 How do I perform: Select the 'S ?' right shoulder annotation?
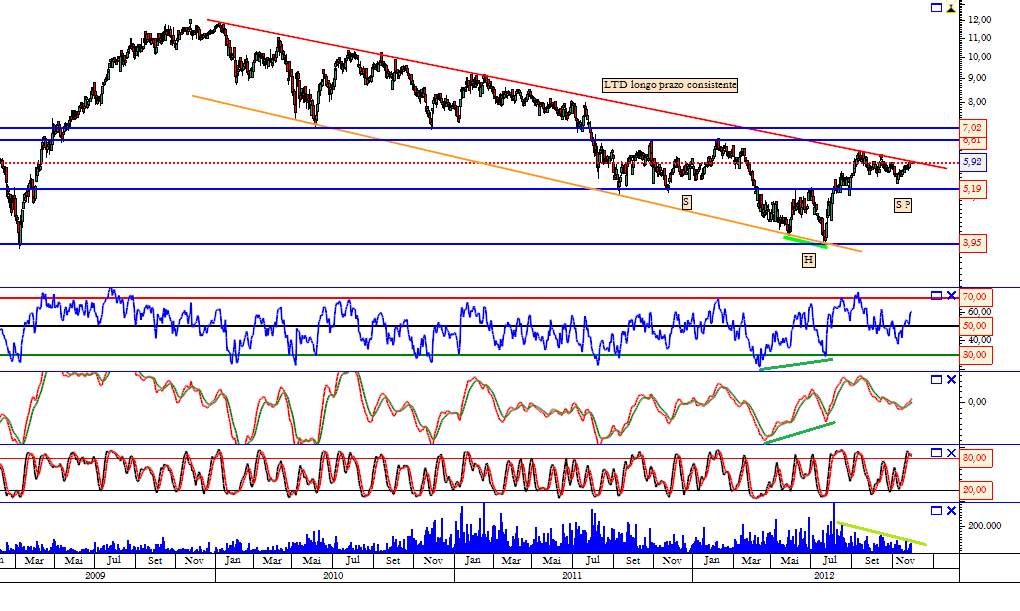(903, 205)
